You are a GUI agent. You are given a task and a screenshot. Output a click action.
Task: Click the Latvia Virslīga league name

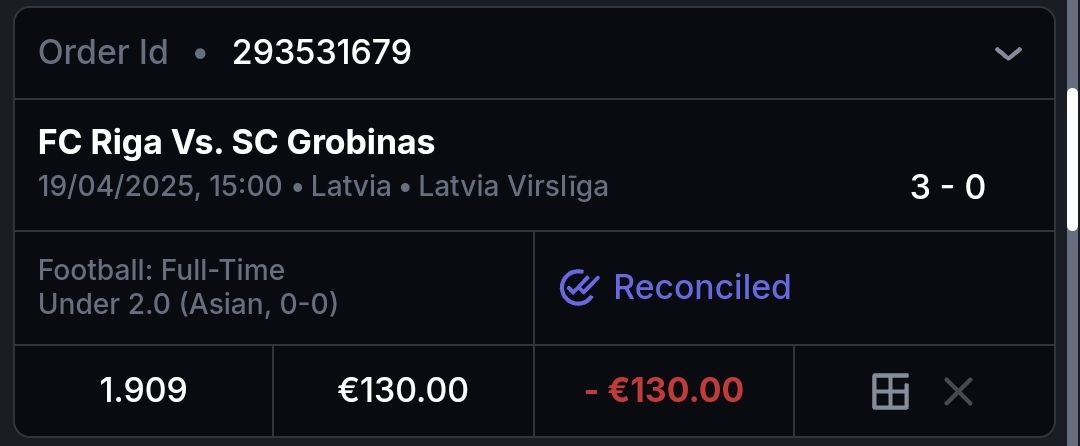coord(513,186)
